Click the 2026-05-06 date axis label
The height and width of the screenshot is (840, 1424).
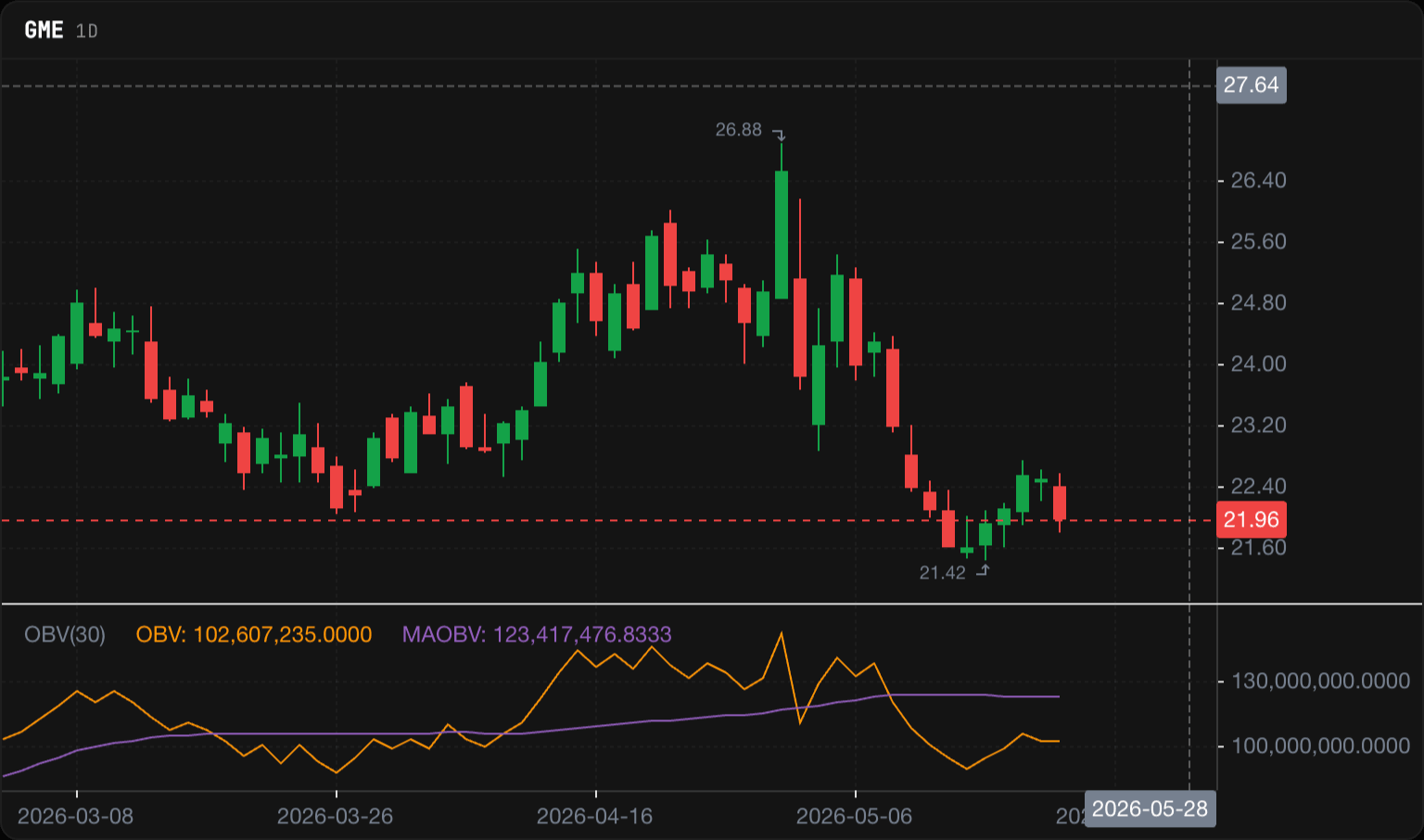point(855,817)
